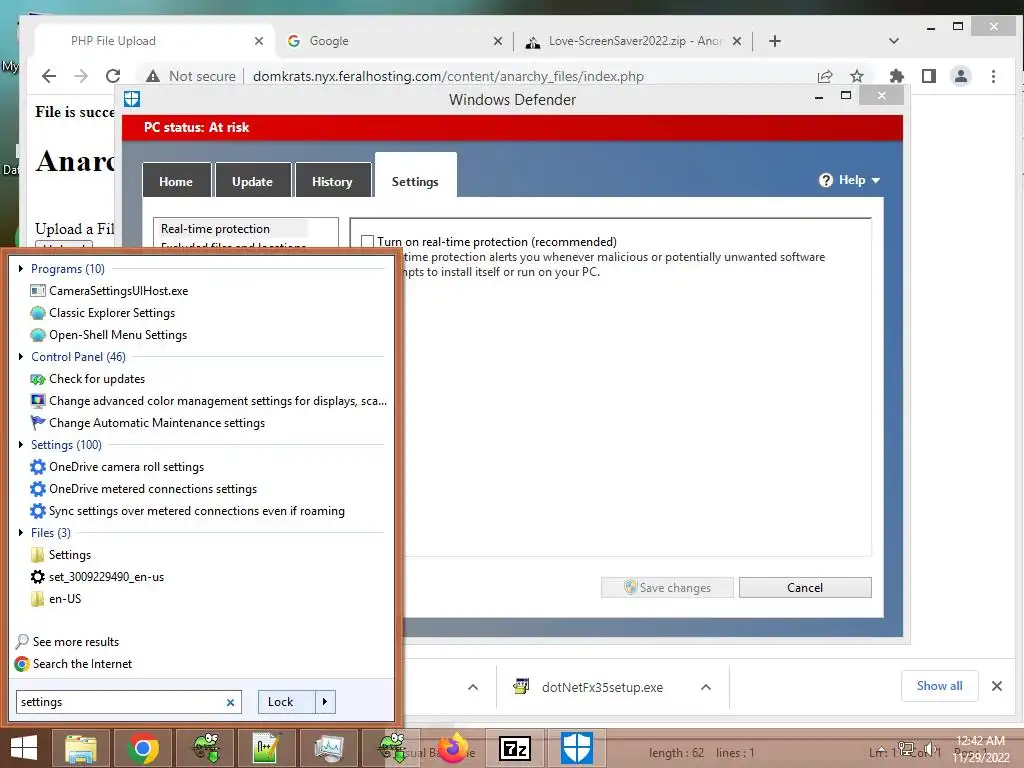
Task: Show hidden system tray icons
Action: coord(881,750)
